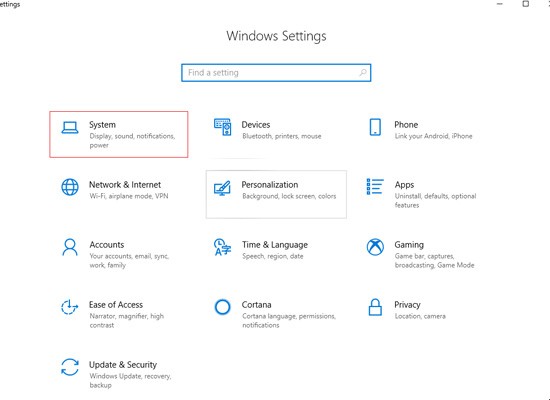Select the Privacy padlock icon
The height and width of the screenshot is (400, 550).
[375, 307]
